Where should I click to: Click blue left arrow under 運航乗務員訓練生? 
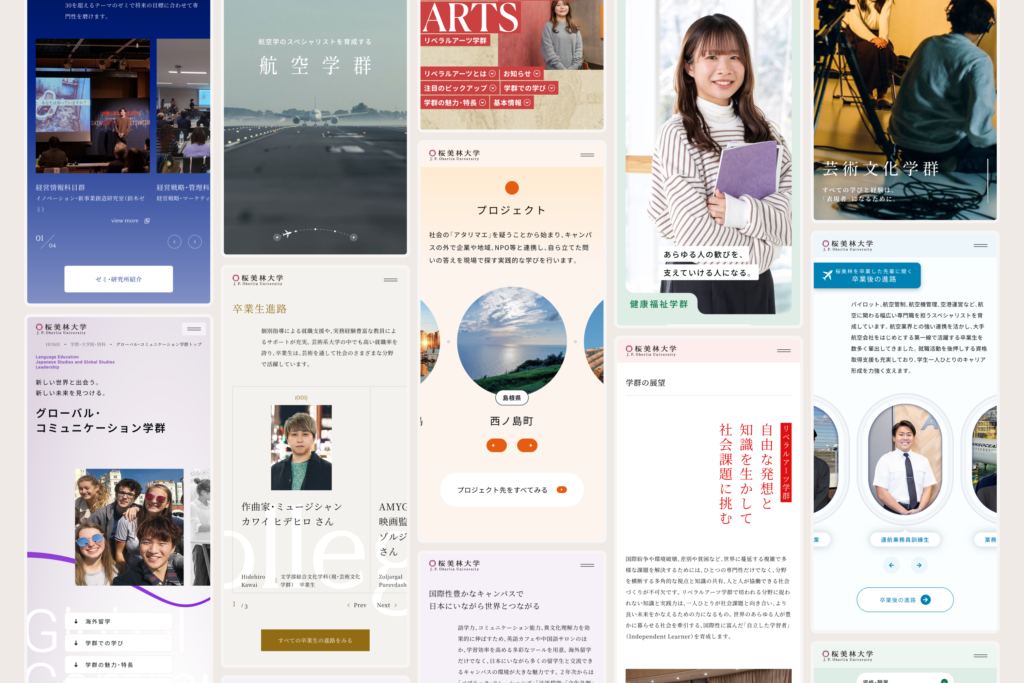click(891, 565)
